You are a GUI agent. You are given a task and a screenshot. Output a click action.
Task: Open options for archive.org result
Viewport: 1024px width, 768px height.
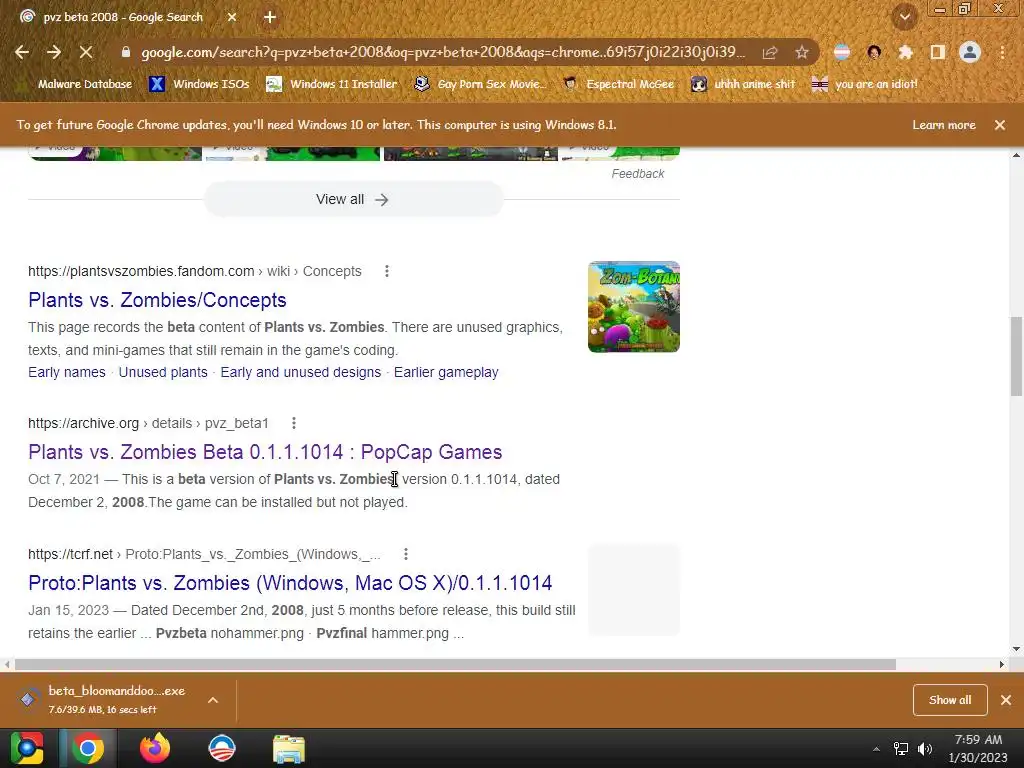click(x=294, y=423)
